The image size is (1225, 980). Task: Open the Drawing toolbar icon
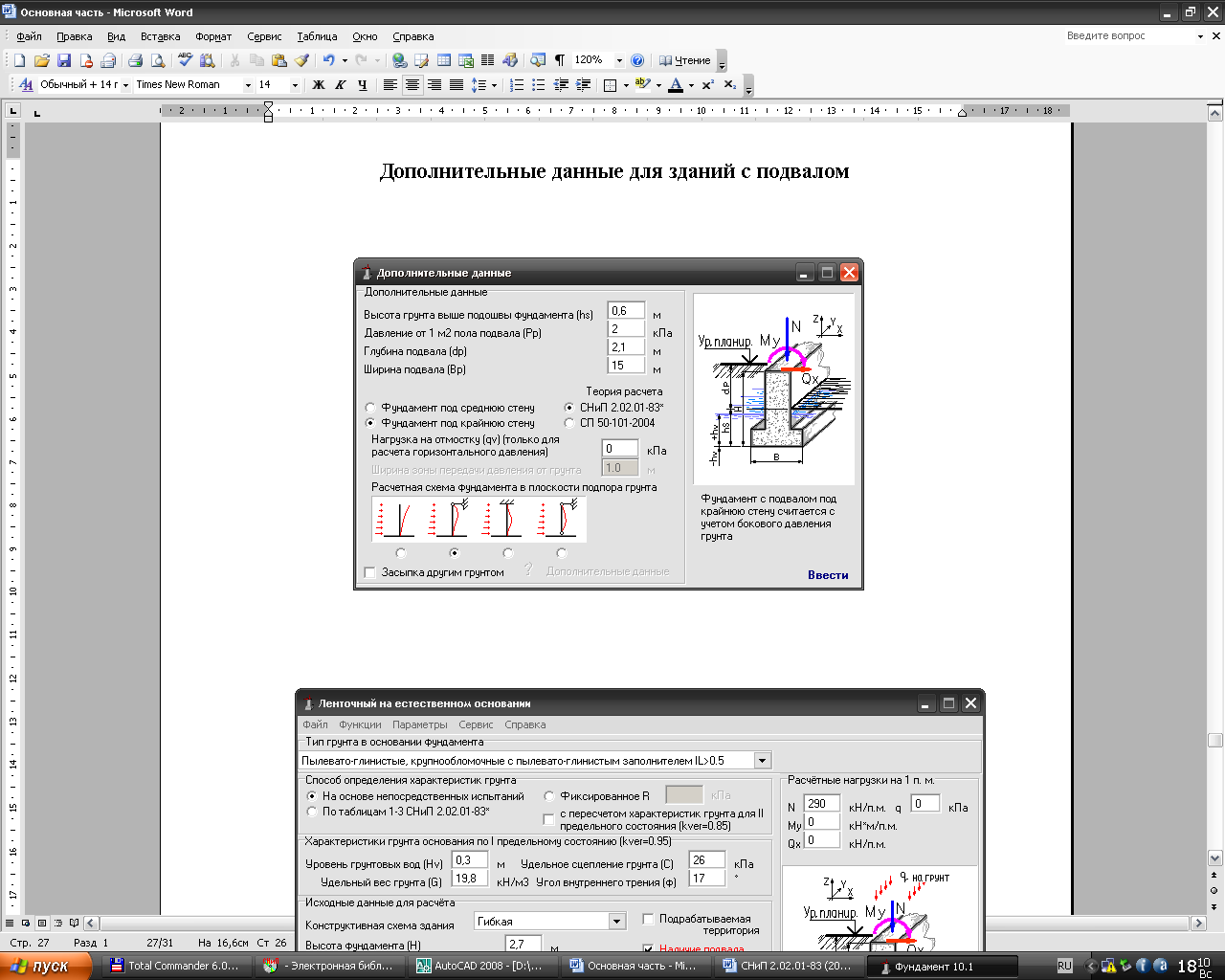pyautogui.click(x=510, y=60)
